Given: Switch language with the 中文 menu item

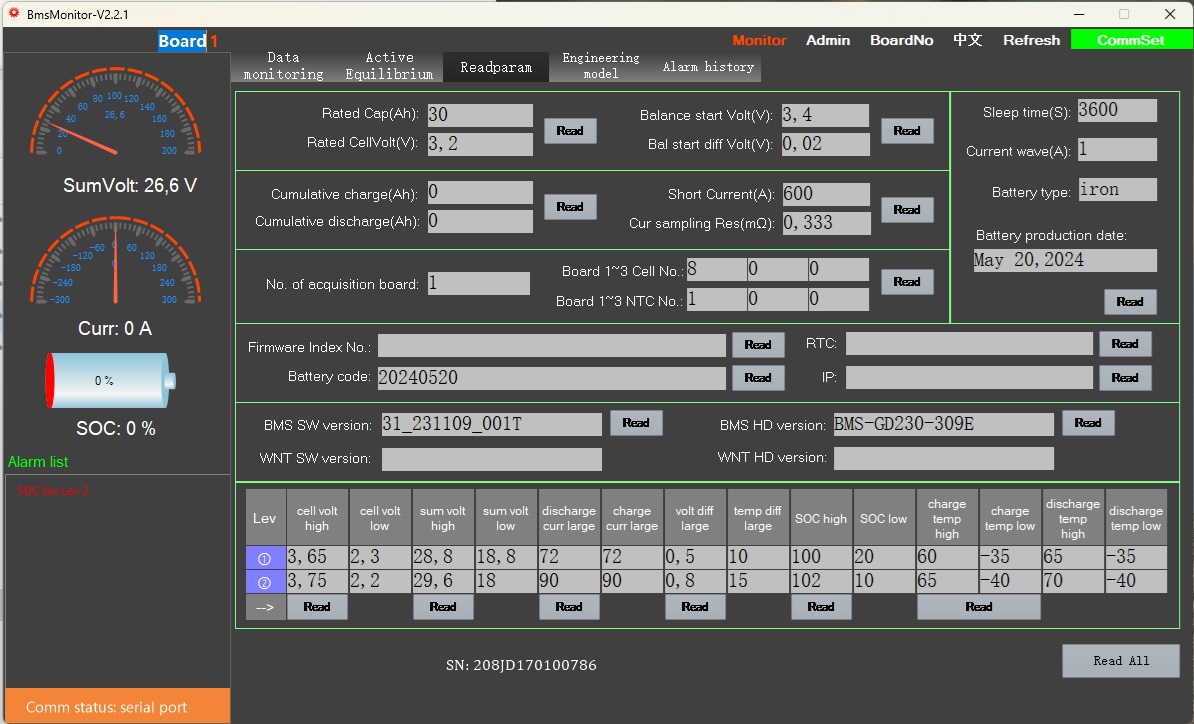Looking at the screenshot, I should tap(967, 40).
